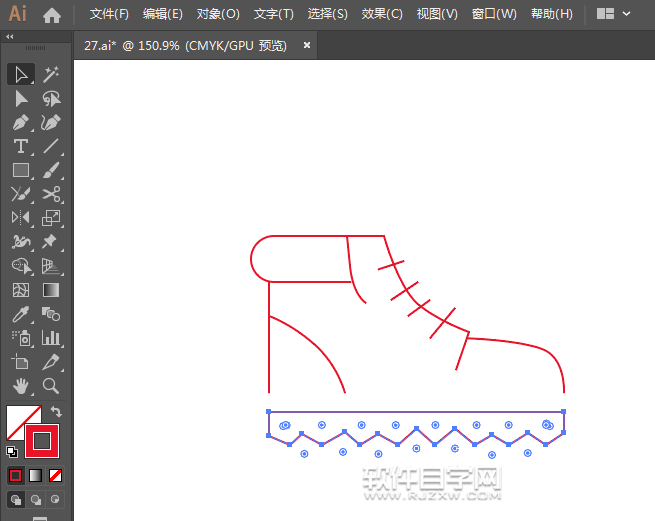The height and width of the screenshot is (521, 655).
Task: Select the Type tool
Action: click(21, 147)
